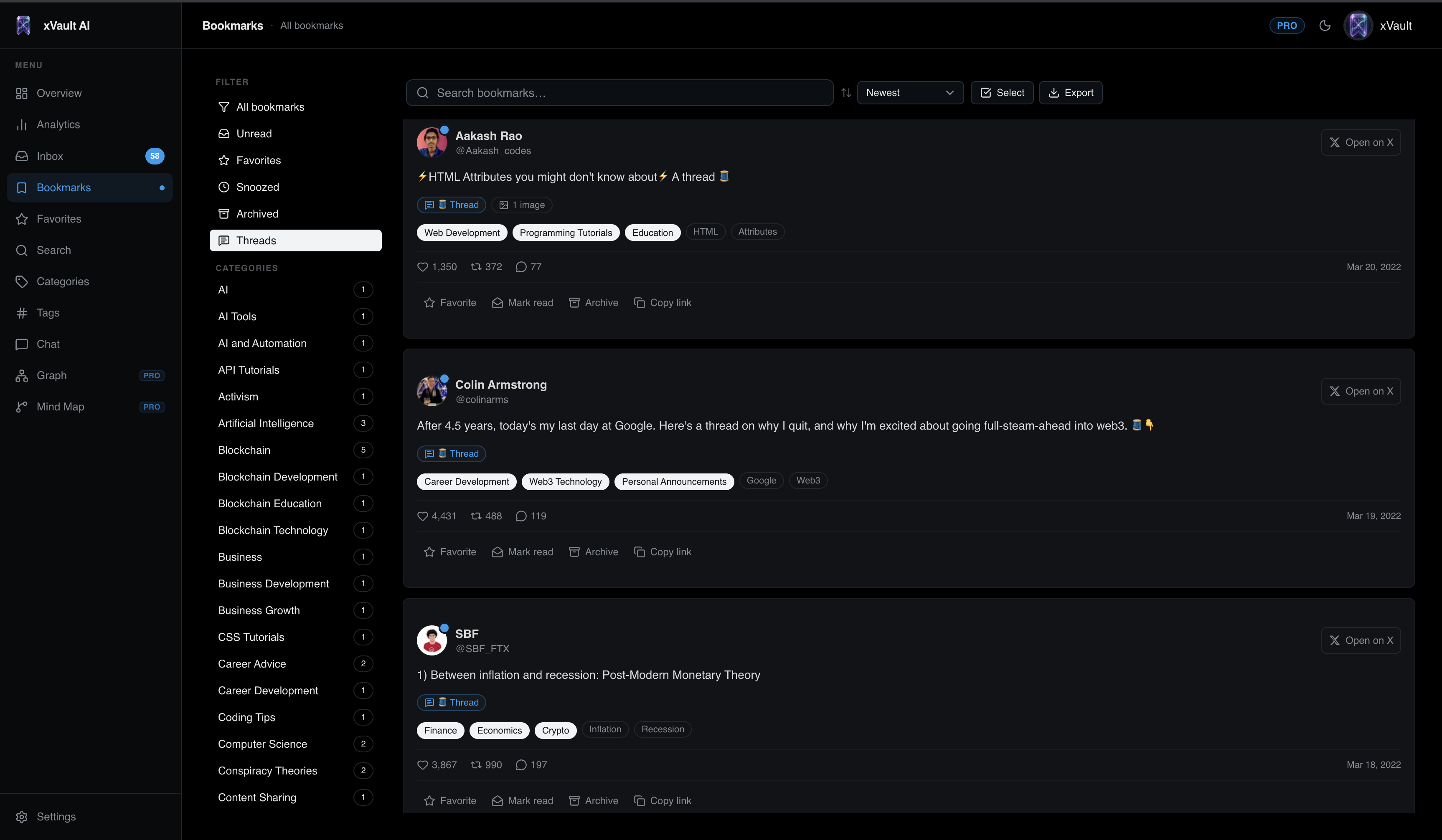Archive Colin Armstrong's thread
Image resolution: width=1442 pixels, height=840 pixels.
[594, 551]
